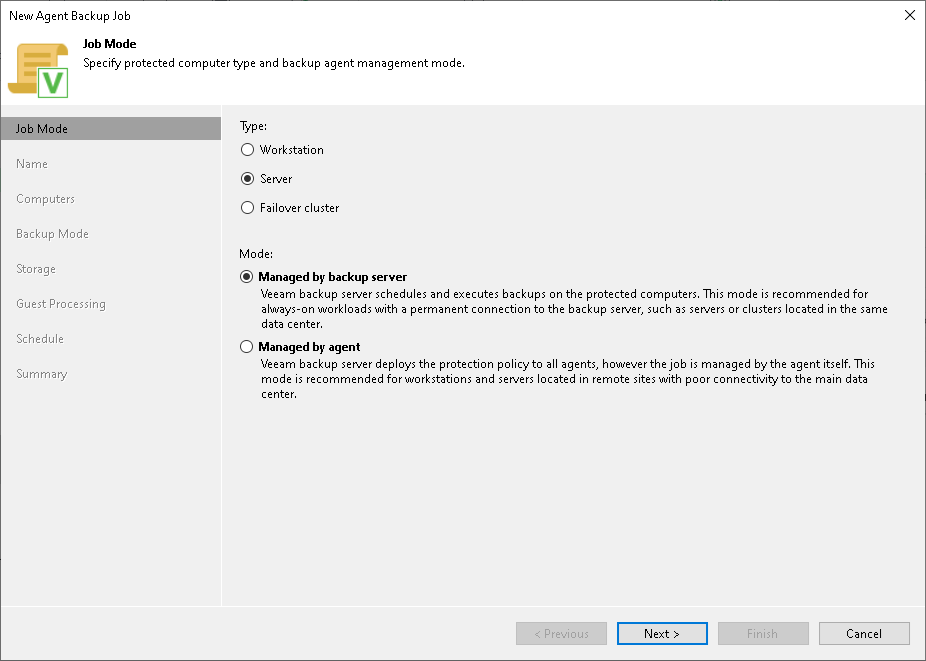This screenshot has width=926, height=661.
Task: Select the Workstation radio button
Action: (x=247, y=150)
